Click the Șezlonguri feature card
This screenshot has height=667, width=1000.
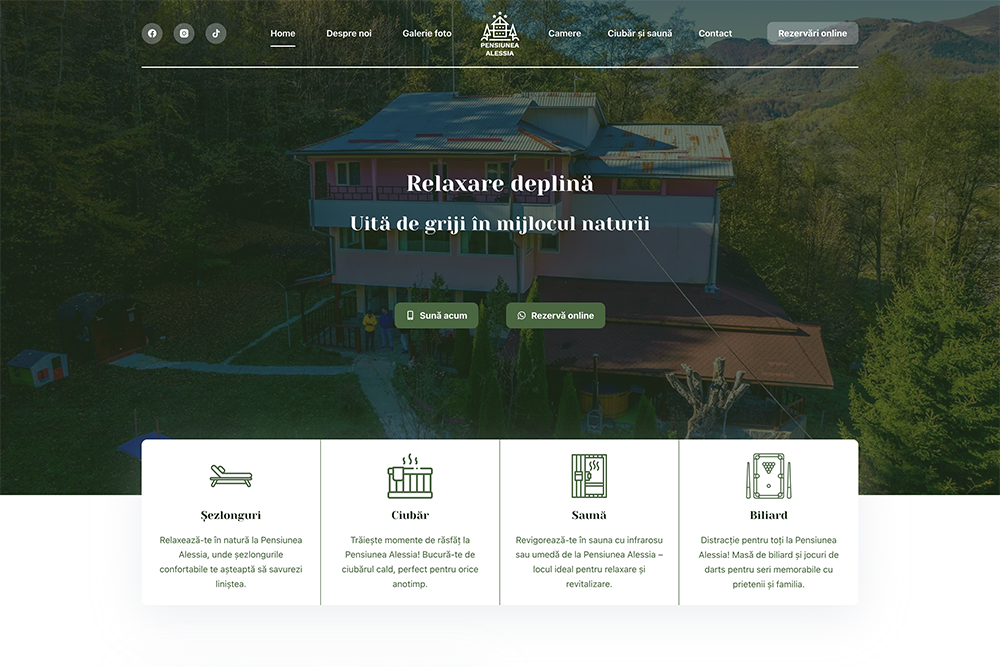[229, 521]
